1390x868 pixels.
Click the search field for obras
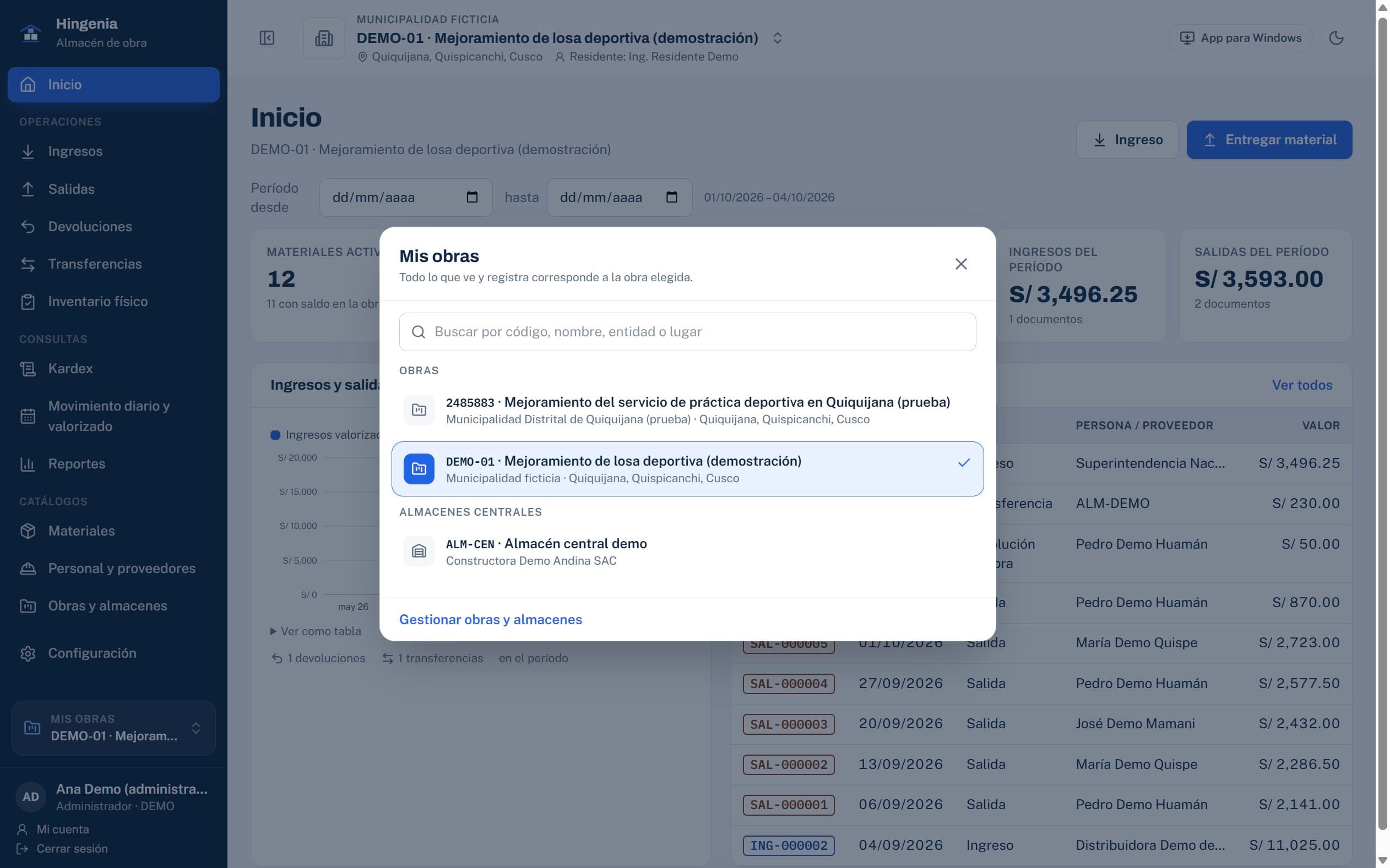pyautogui.click(x=687, y=332)
